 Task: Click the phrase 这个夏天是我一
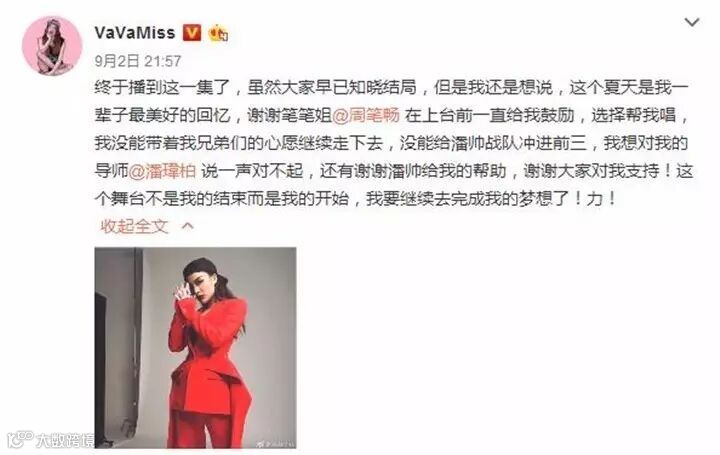click(x=629, y=87)
